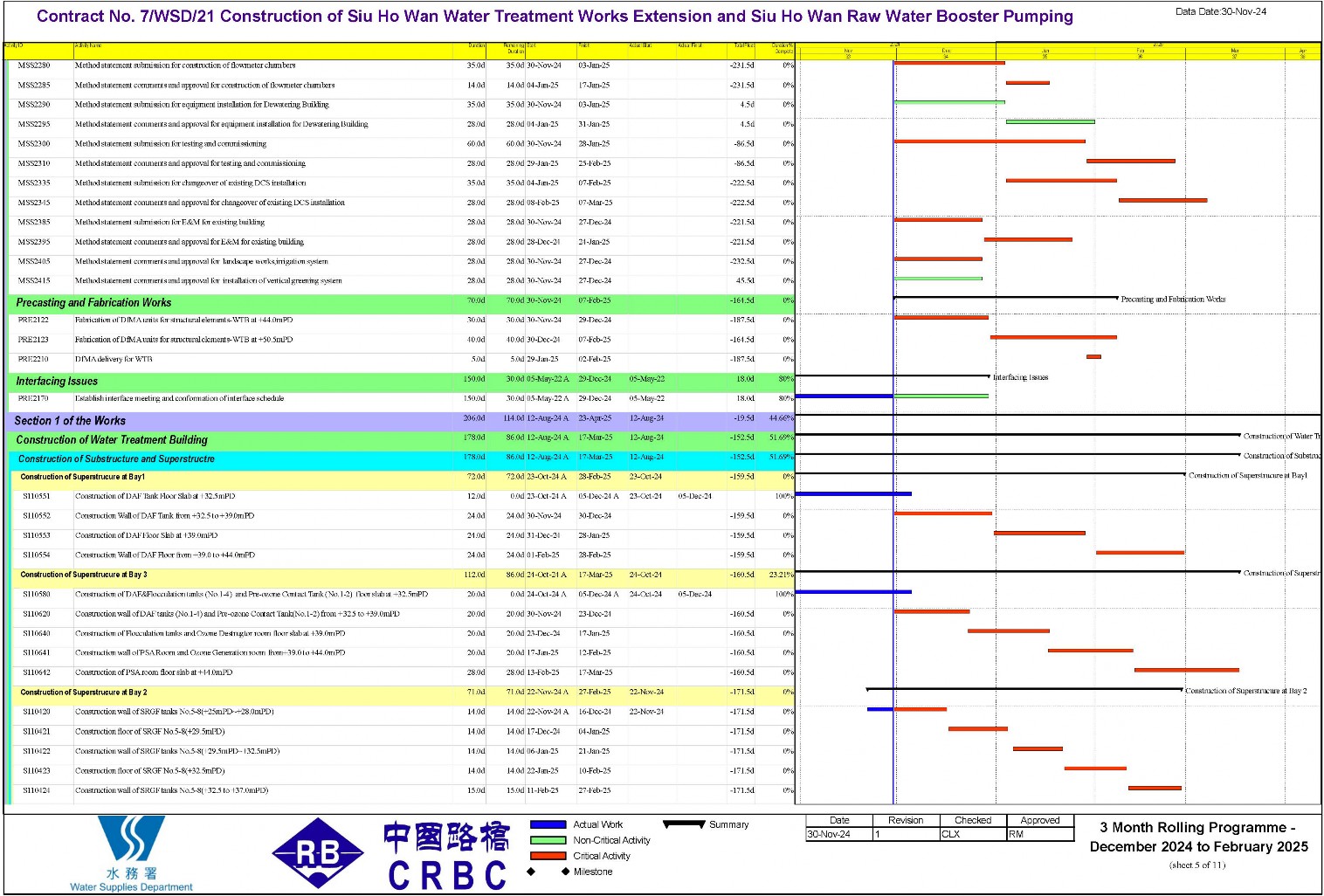
Task: Select the blue Actual Work legend swatch
Action: click(548, 824)
